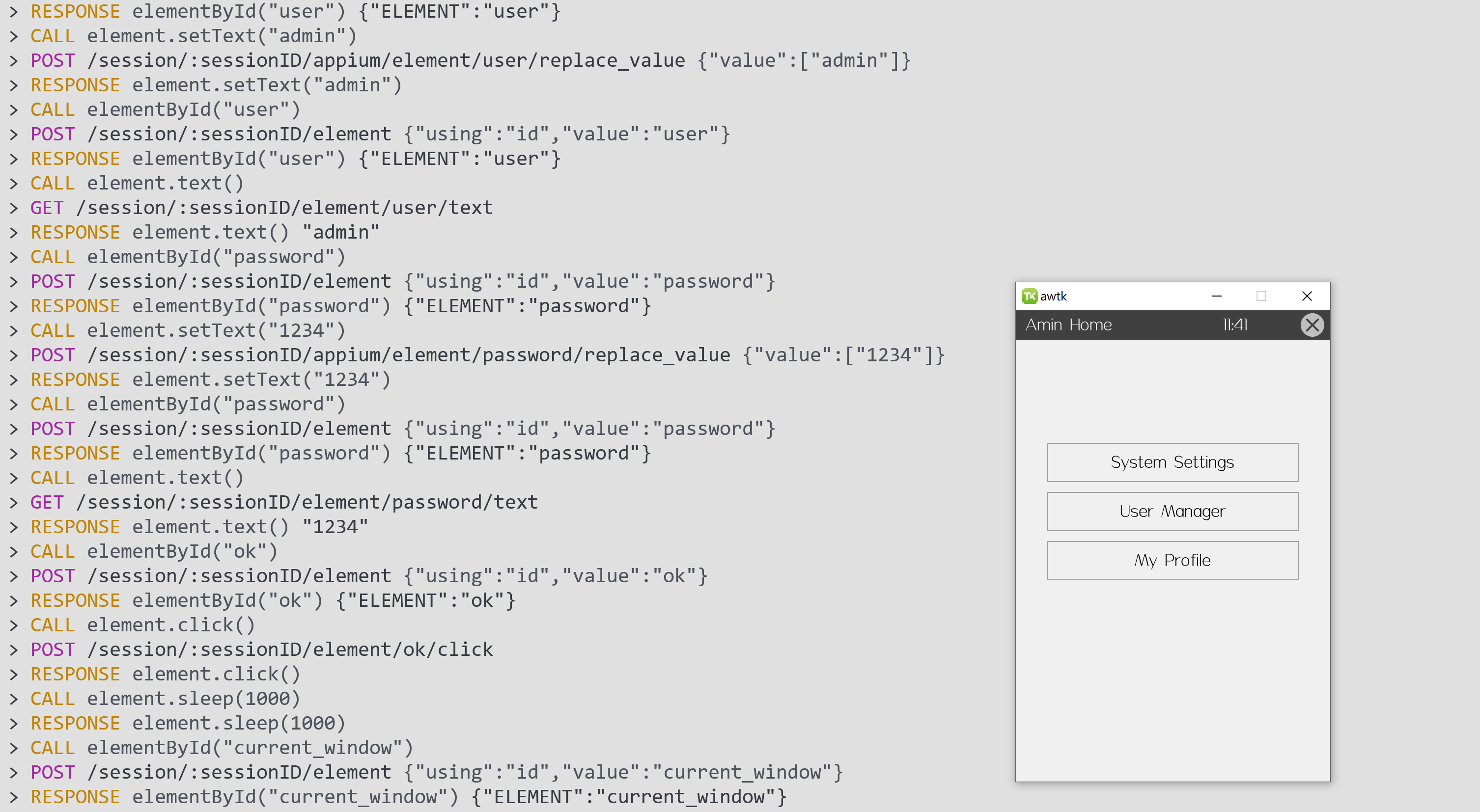Screen dimensions: 1480x812
Task: Click POST replace_value ["admin"] log line
Action: (470, 61)
